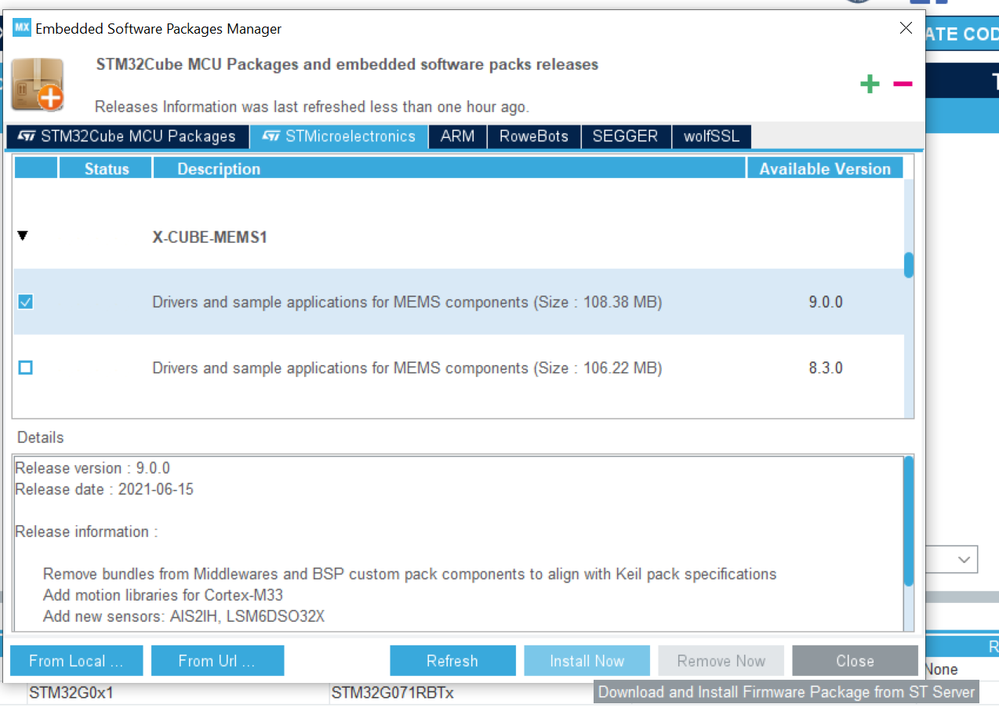999x715 pixels.
Task: Click the package list vertical scrollbar thumb
Action: tap(909, 265)
